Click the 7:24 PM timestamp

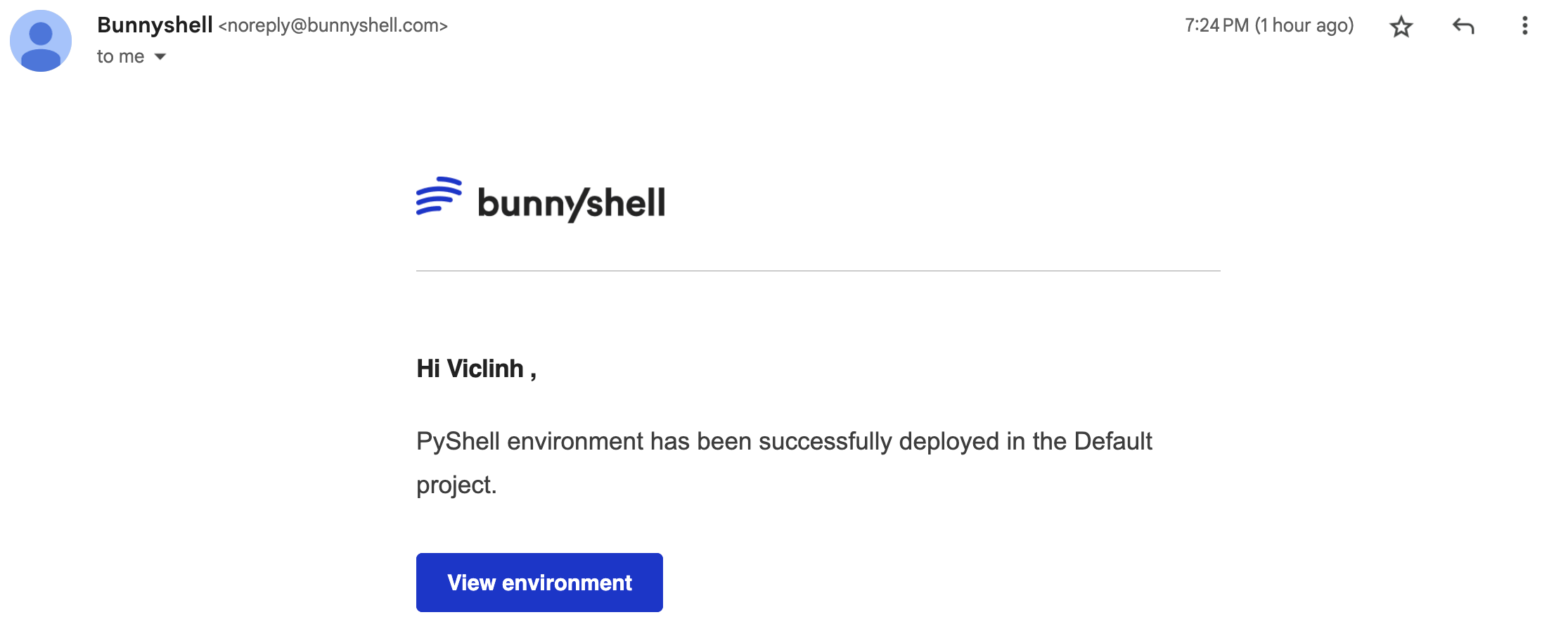coord(1216,26)
